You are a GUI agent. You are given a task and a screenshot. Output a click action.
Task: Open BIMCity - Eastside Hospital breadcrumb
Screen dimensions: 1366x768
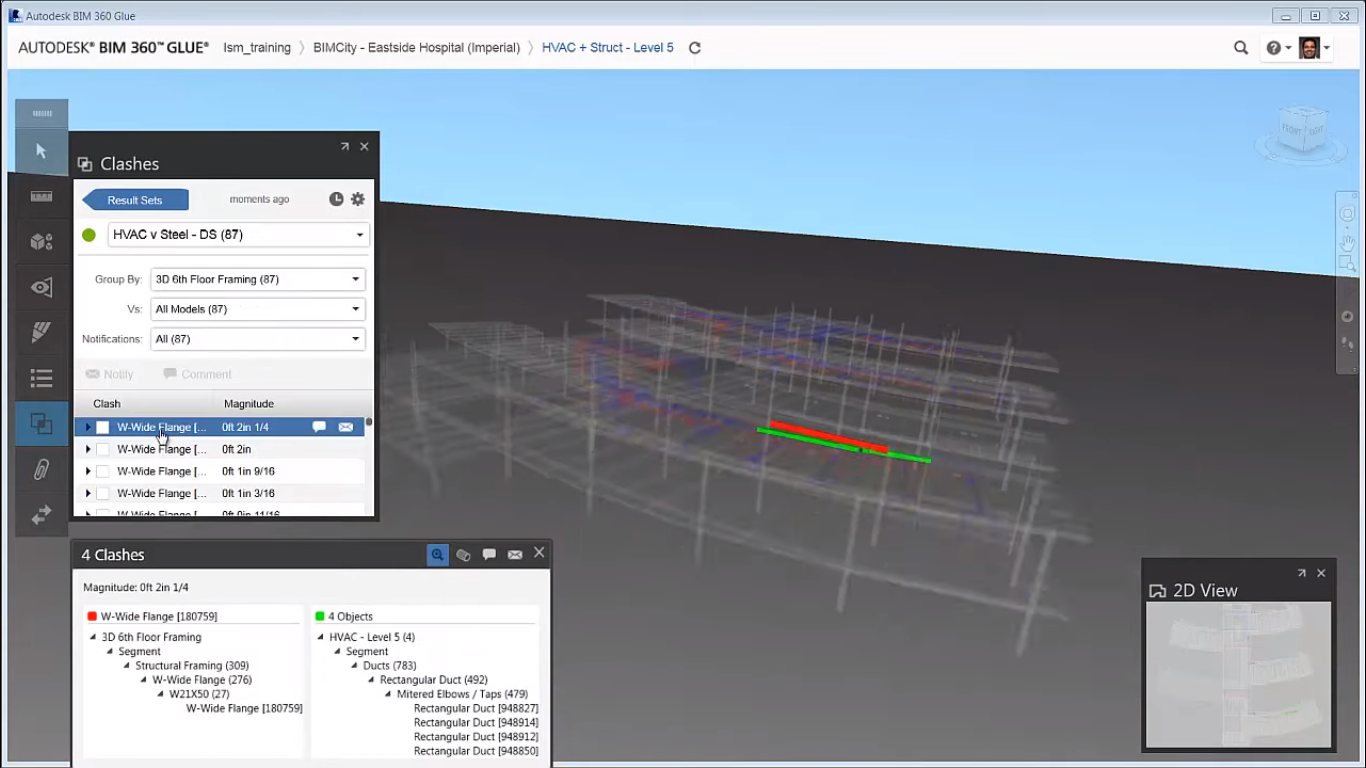tap(417, 48)
